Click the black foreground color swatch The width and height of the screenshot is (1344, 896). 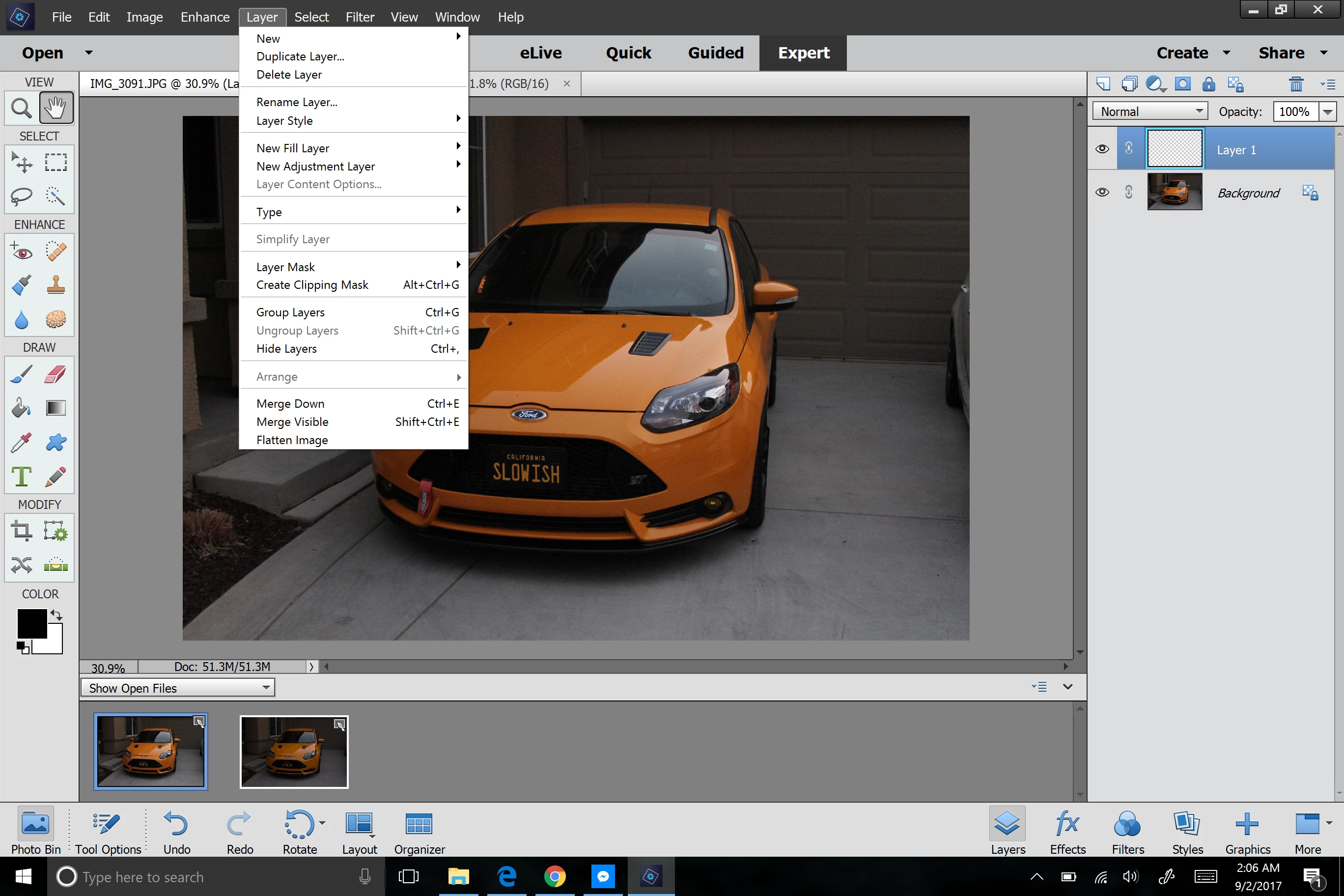pyautogui.click(x=31, y=623)
